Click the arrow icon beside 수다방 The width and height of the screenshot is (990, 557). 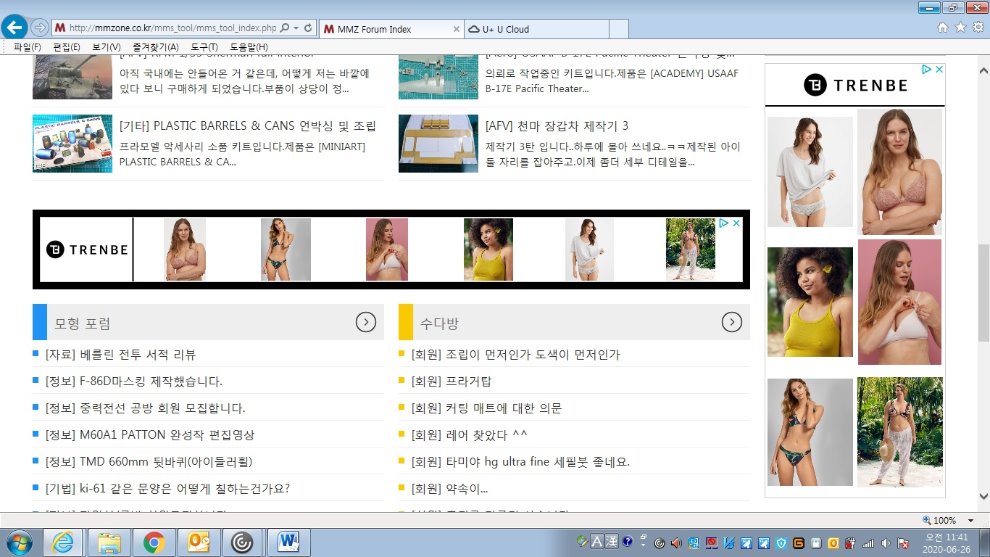pyautogui.click(x=732, y=322)
